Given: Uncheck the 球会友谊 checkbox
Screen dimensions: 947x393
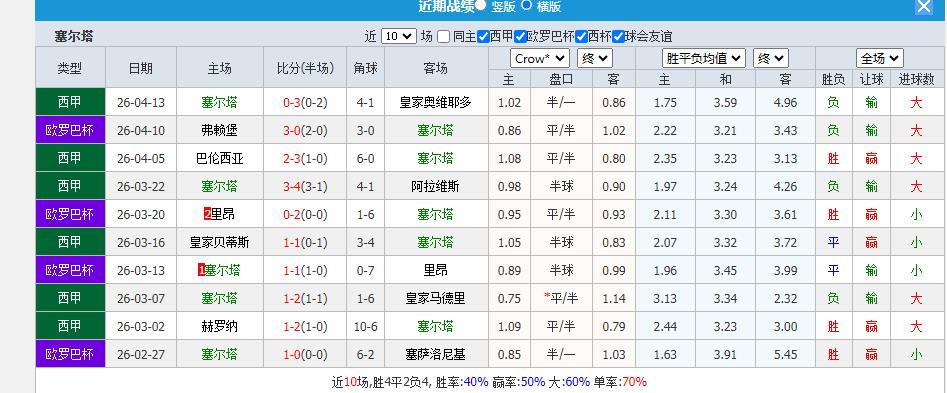Looking at the screenshot, I should pyautogui.click(x=618, y=37).
